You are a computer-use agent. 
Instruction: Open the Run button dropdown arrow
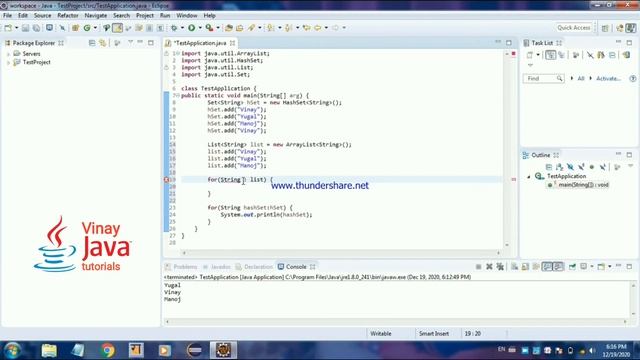pyautogui.click(x=200, y=28)
